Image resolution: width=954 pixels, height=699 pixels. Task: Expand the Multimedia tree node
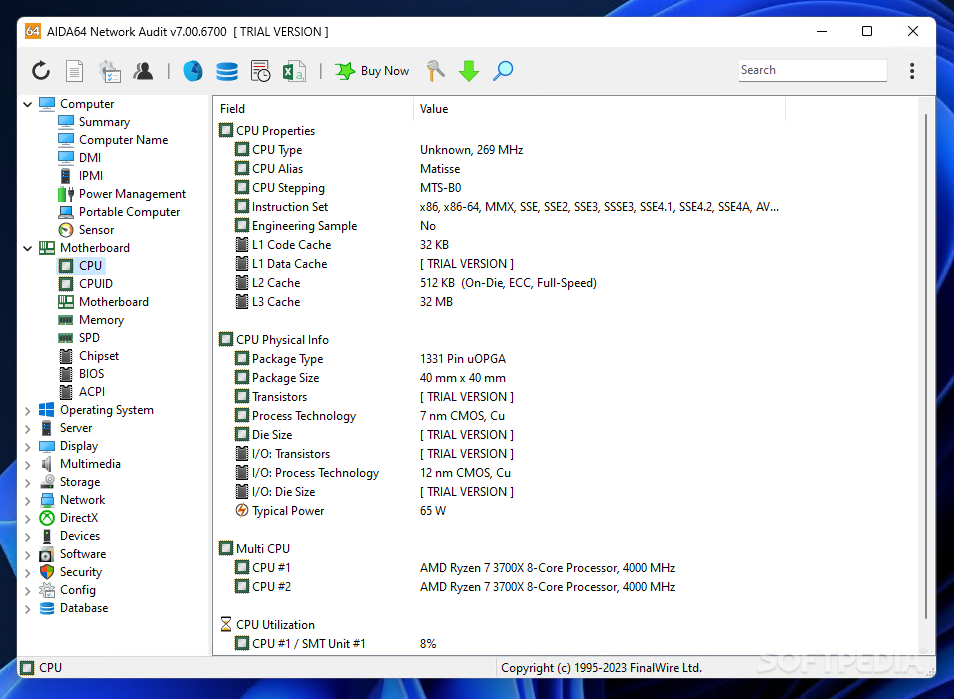click(27, 464)
